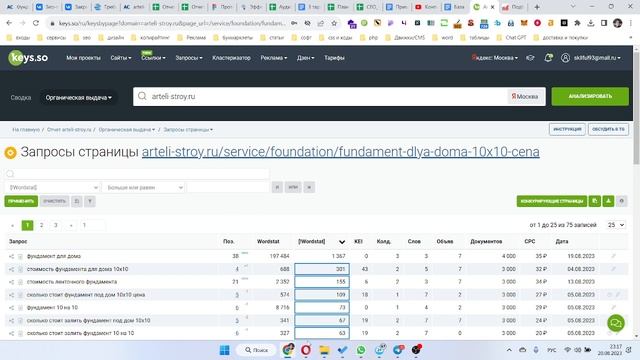Click the magnifier icon in domain search field

142,96
